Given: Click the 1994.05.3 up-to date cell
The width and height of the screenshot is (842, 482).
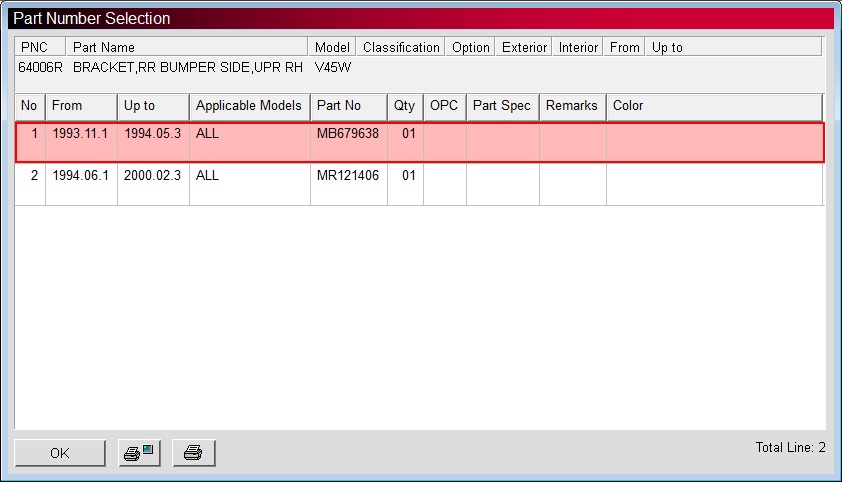Looking at the screenshot, I should pos(153,133).
